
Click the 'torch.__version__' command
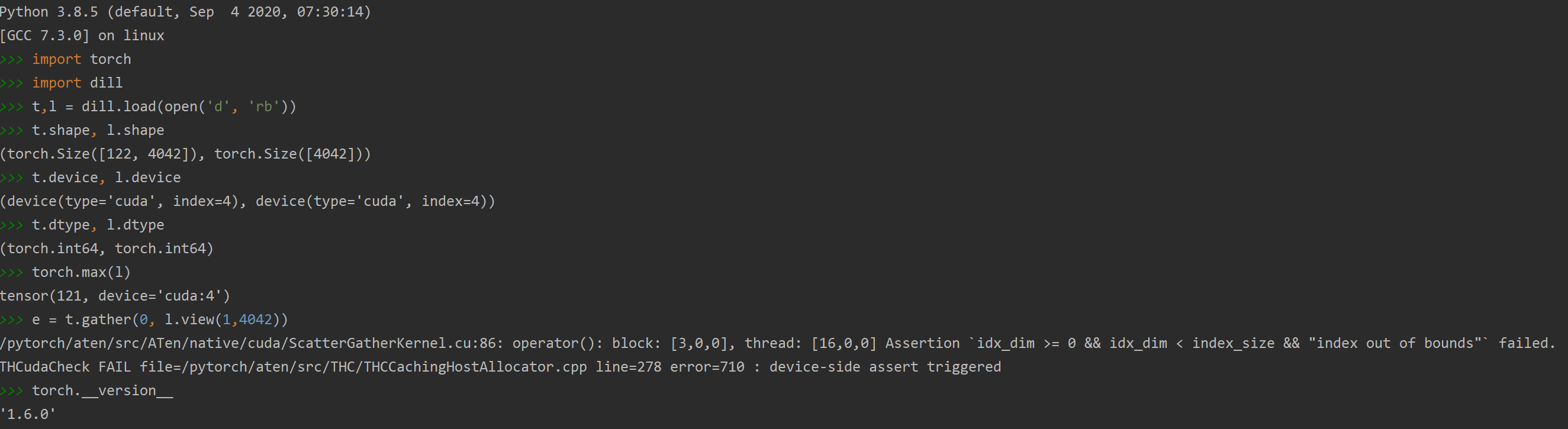[x=102, y=391]
